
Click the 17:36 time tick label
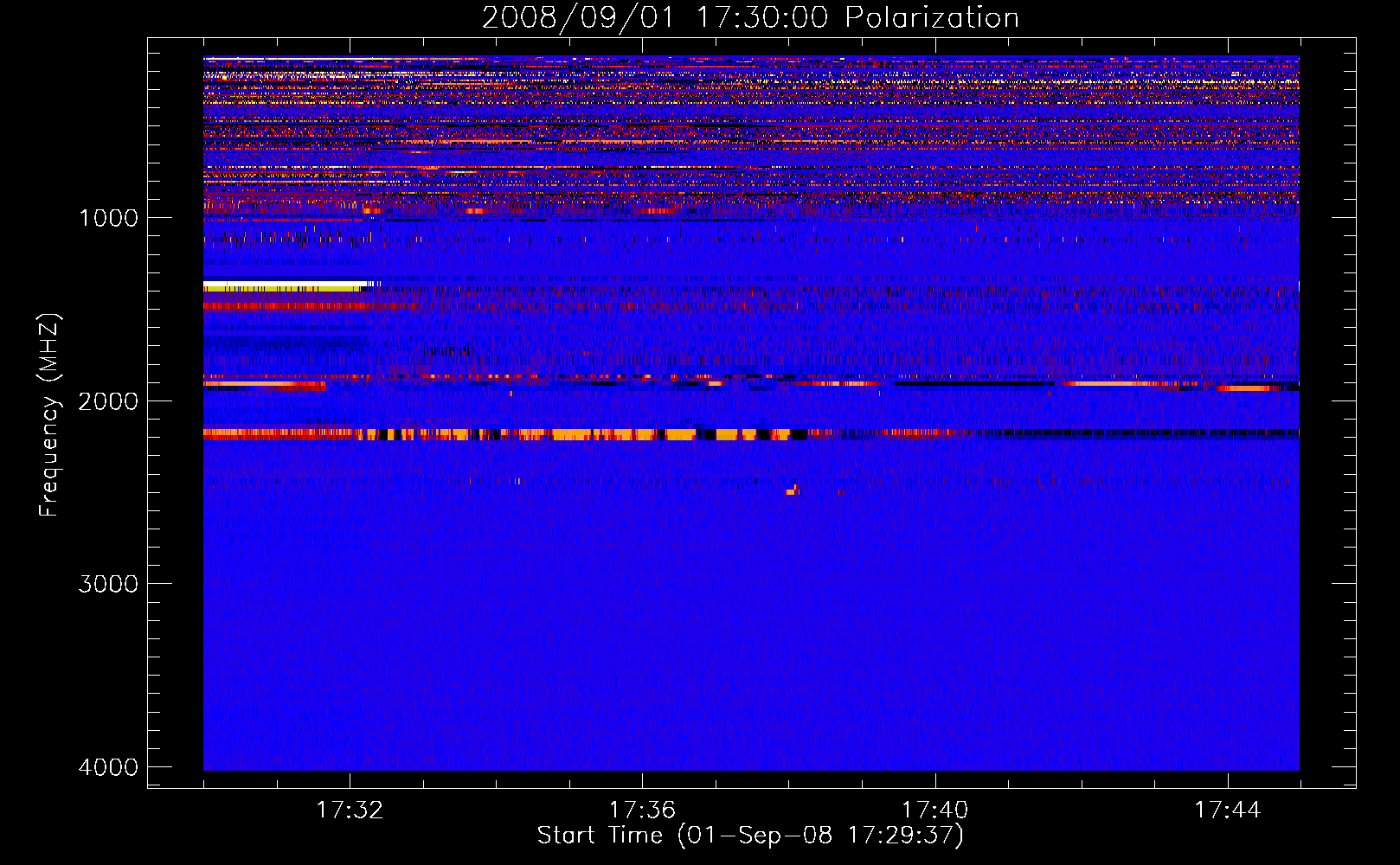pos(642,811)
